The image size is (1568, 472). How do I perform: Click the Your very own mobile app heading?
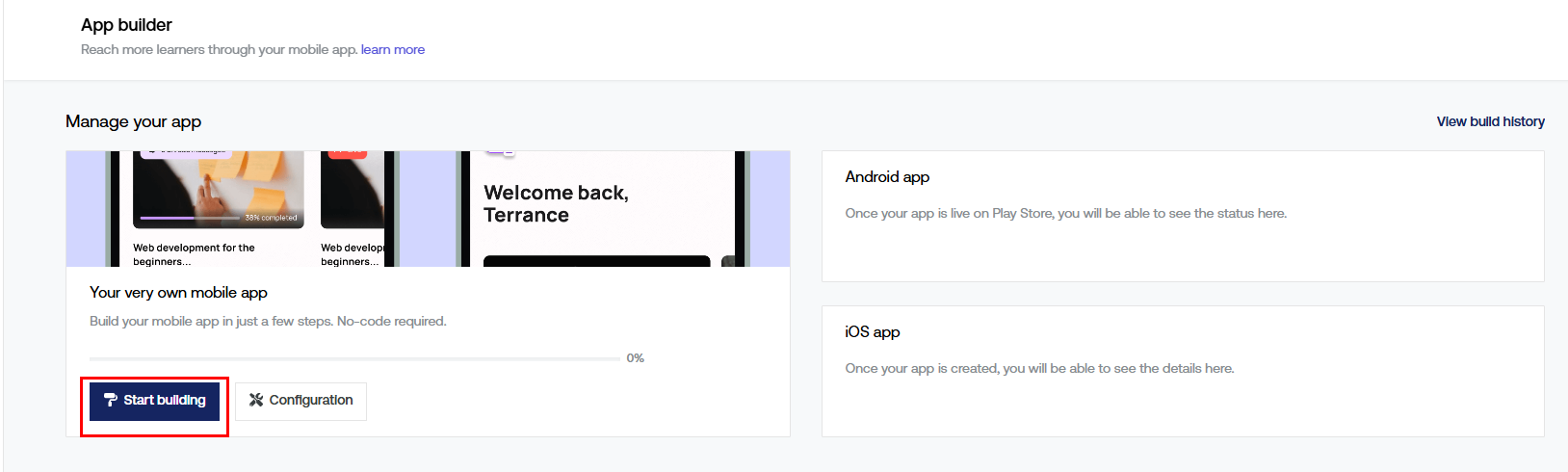point(178,293)
